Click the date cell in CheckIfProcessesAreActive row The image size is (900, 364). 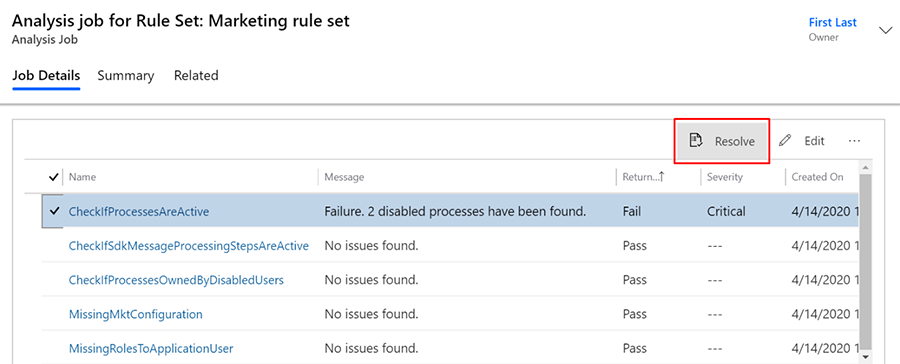click(x=825, y=211)
